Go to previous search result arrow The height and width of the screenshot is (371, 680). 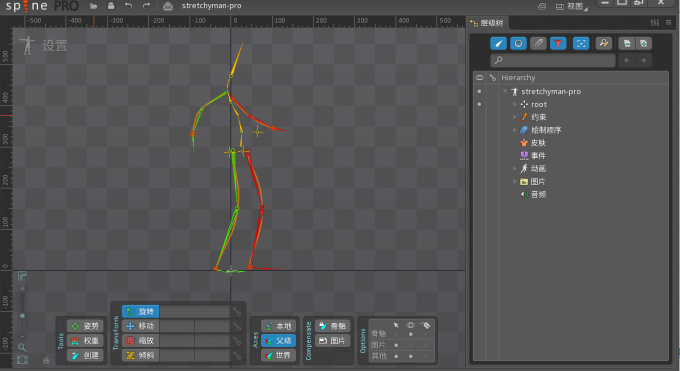click(627, 60)
